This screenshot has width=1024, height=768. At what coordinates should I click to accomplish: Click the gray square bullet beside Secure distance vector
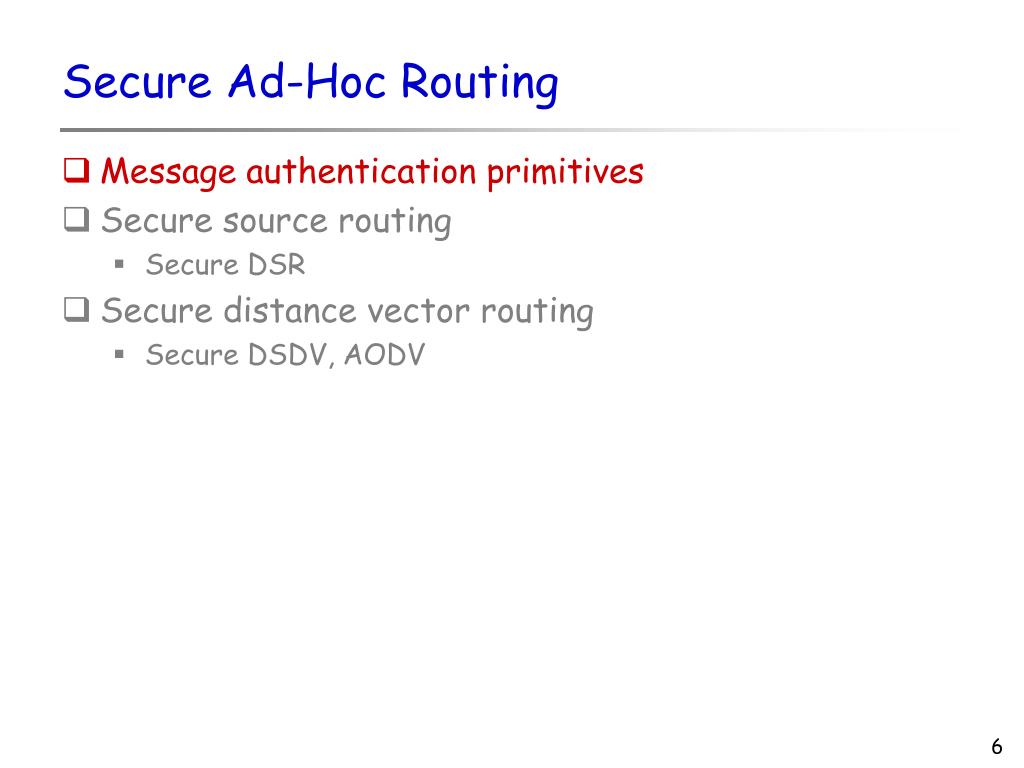click(x=76, y=310)
